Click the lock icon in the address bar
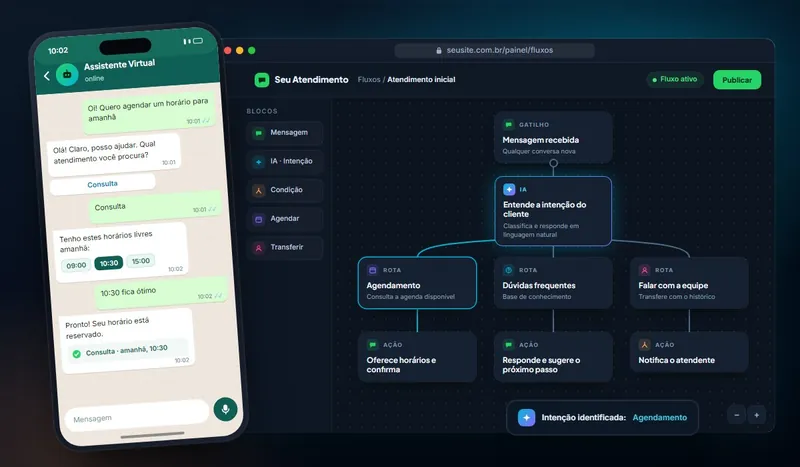This screenshot has height=467, width=800. (439, 51)
